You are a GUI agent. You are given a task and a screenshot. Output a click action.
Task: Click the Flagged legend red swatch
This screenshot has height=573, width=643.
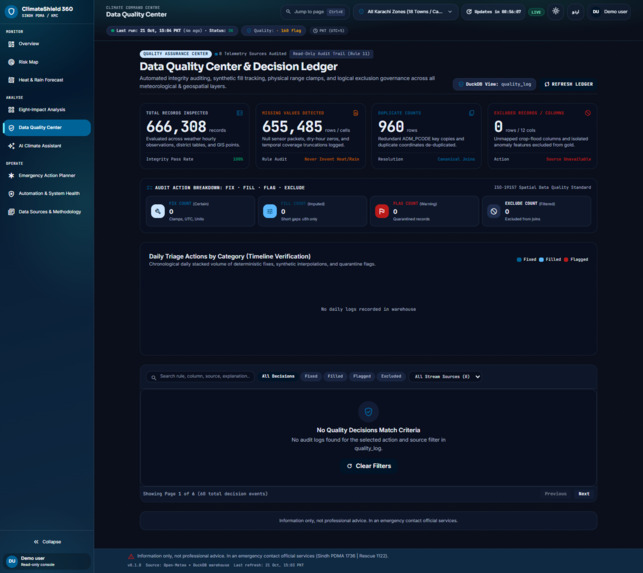click(x=566, y=260)
